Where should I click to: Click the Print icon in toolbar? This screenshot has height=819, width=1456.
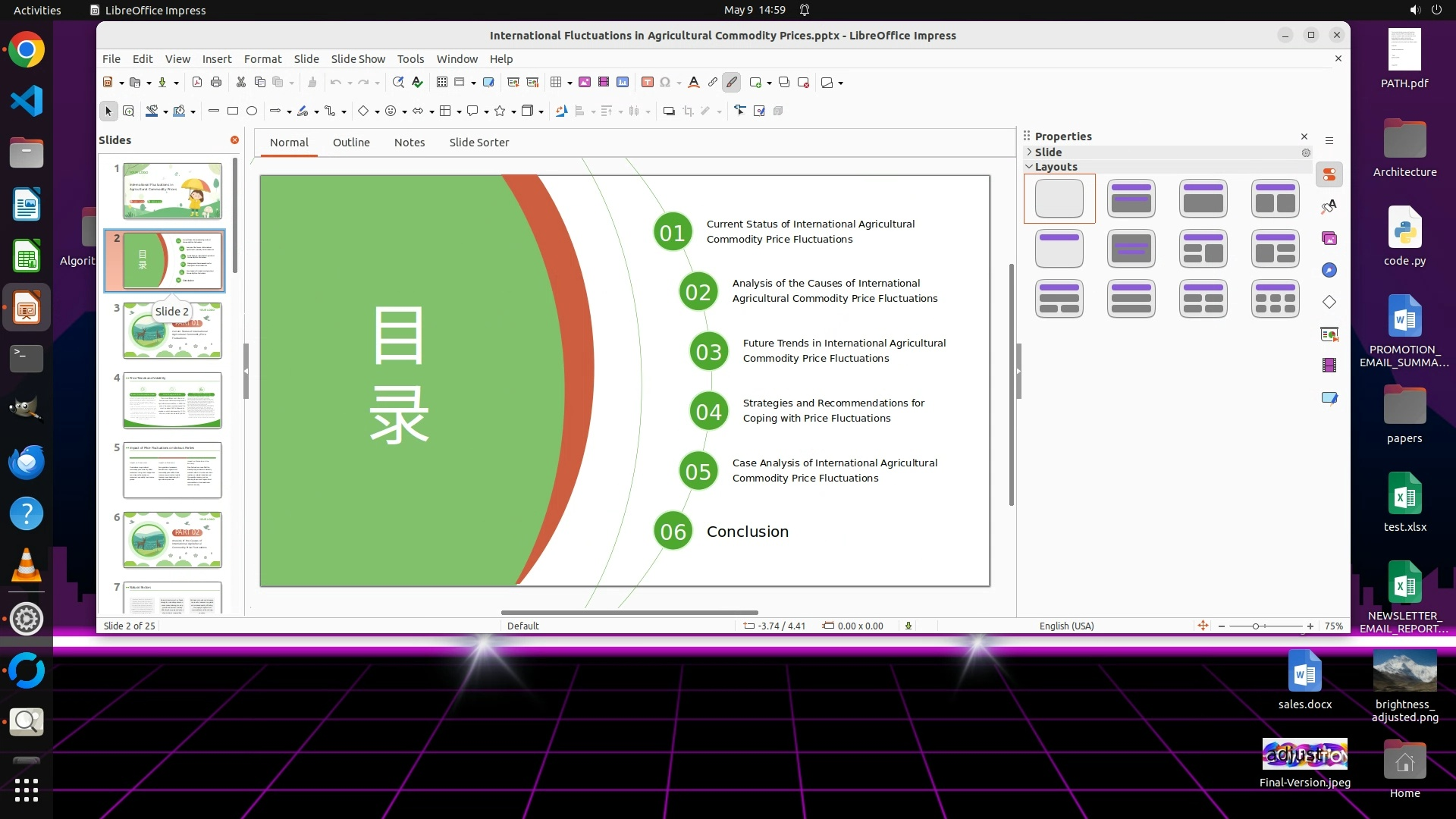[x=216, y=83]
